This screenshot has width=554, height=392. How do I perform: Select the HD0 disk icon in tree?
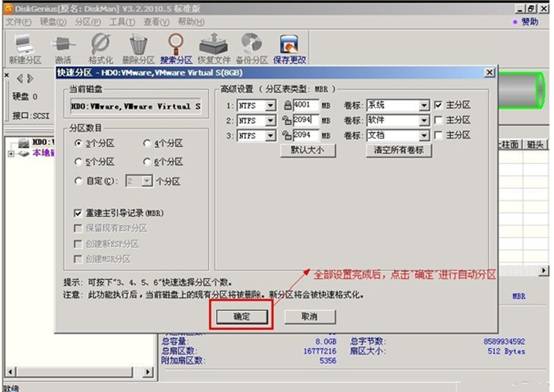(x=24, y=143)
